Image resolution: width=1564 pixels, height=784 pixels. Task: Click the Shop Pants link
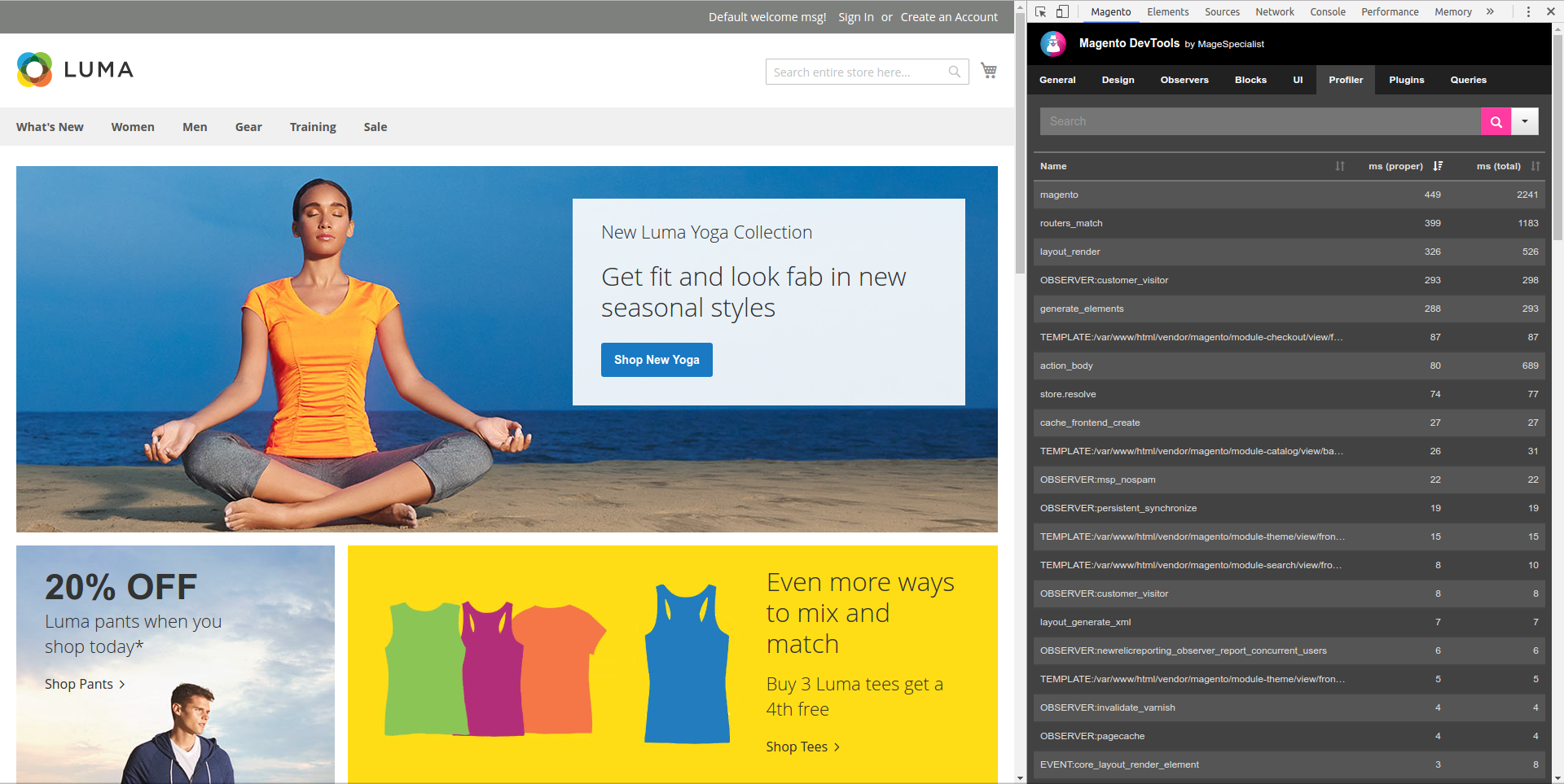point(85,684)
